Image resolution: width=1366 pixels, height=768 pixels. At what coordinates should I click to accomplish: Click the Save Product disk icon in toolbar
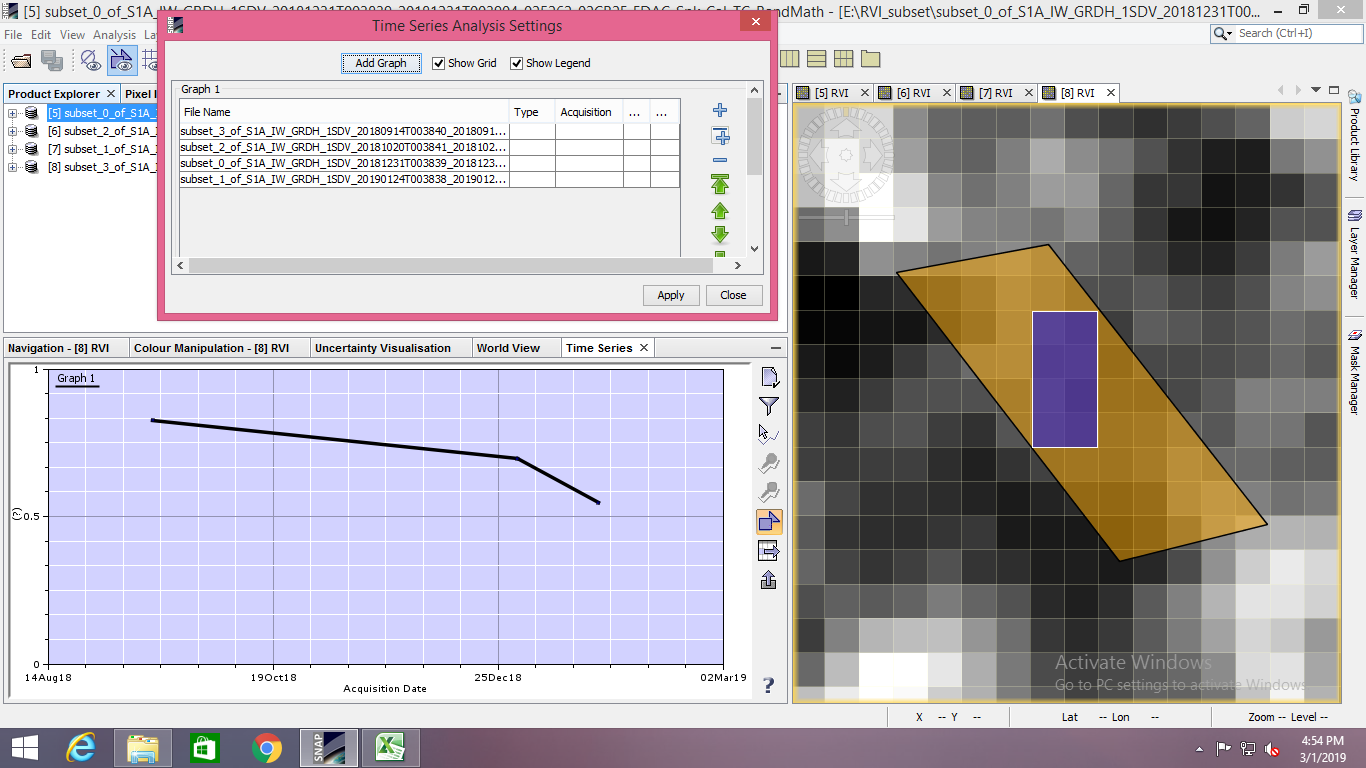click(x=52, y=62)
